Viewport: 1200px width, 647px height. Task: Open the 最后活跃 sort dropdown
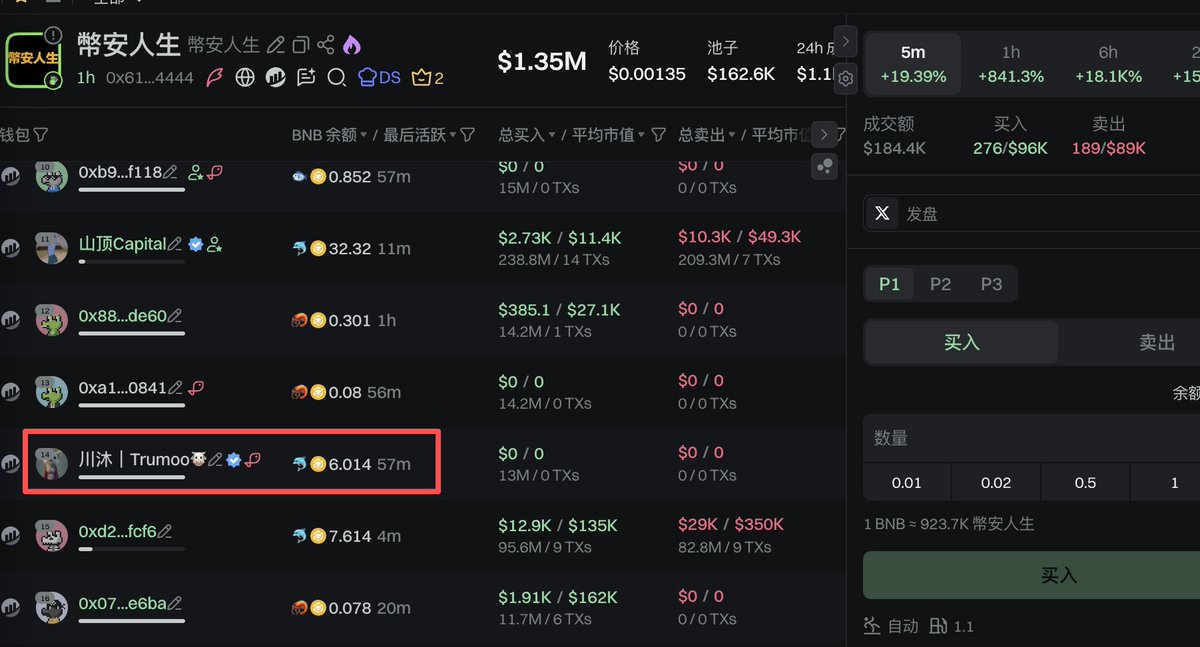tap(453, 135)
